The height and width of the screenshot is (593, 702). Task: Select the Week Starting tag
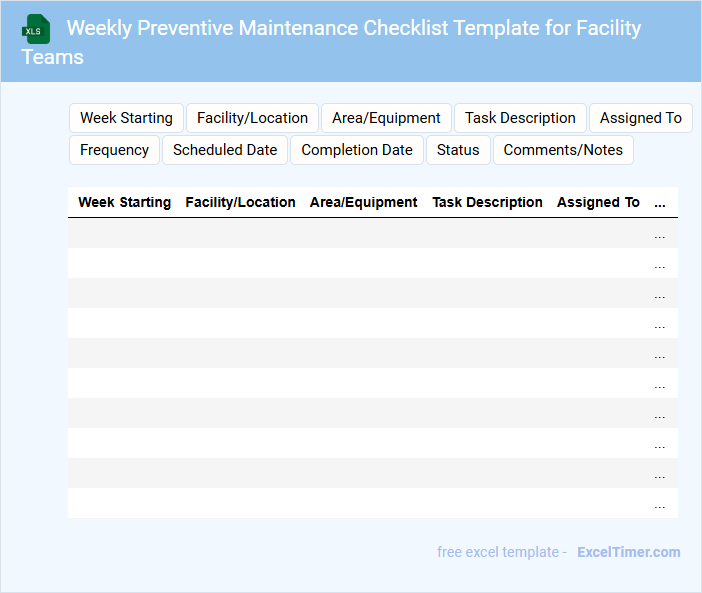click(126, 118)
